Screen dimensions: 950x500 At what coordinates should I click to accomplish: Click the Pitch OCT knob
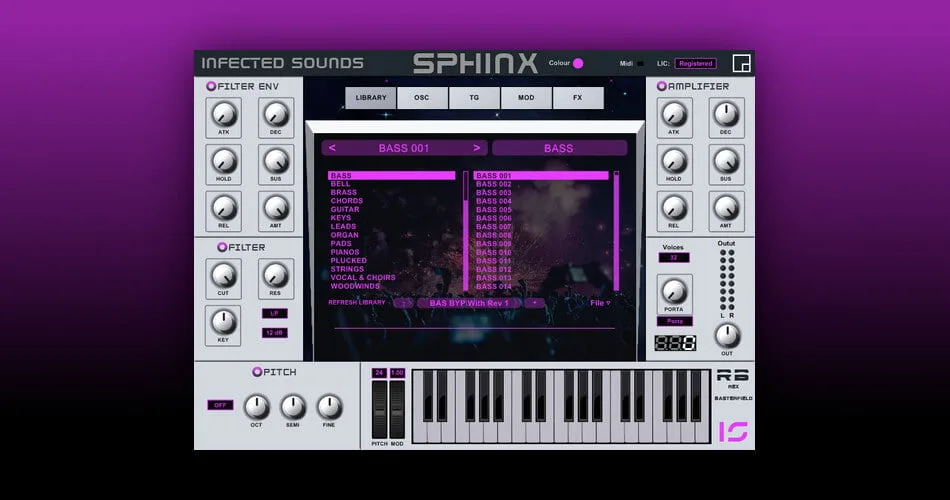tap(256, 407)
